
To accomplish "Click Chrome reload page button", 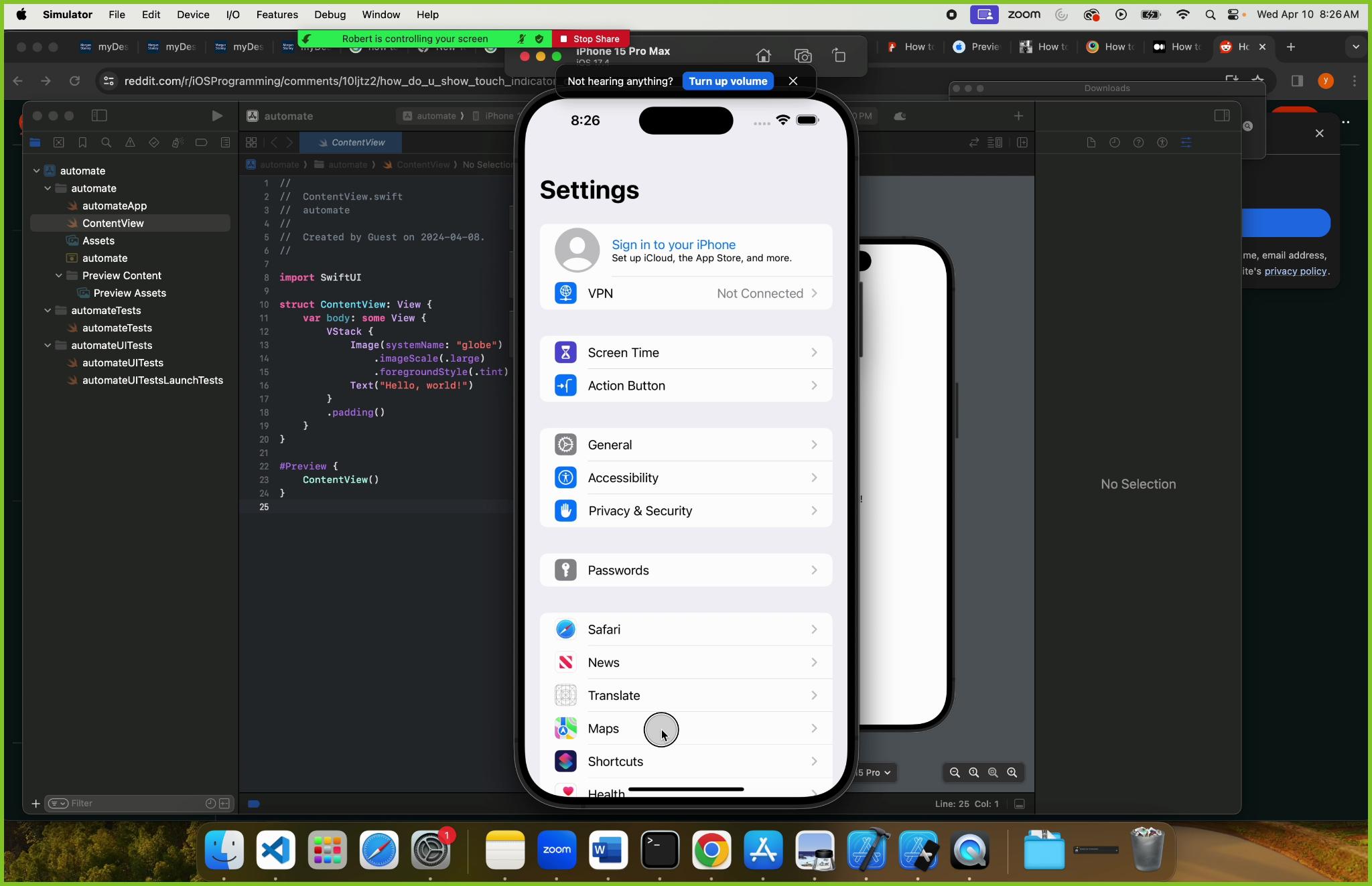I will (74, 81).
